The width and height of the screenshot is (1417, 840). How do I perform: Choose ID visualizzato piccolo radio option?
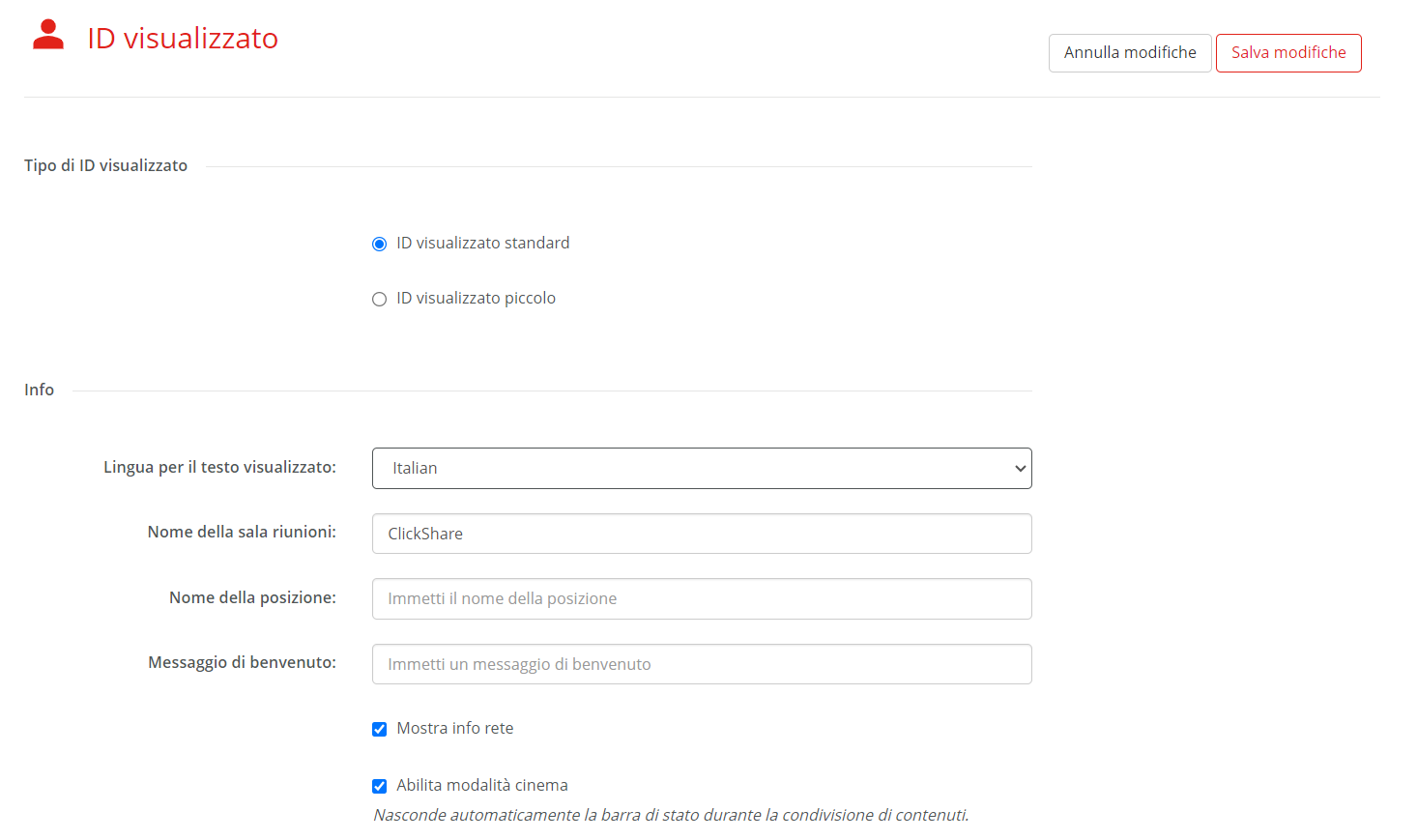tap(379, 299)
